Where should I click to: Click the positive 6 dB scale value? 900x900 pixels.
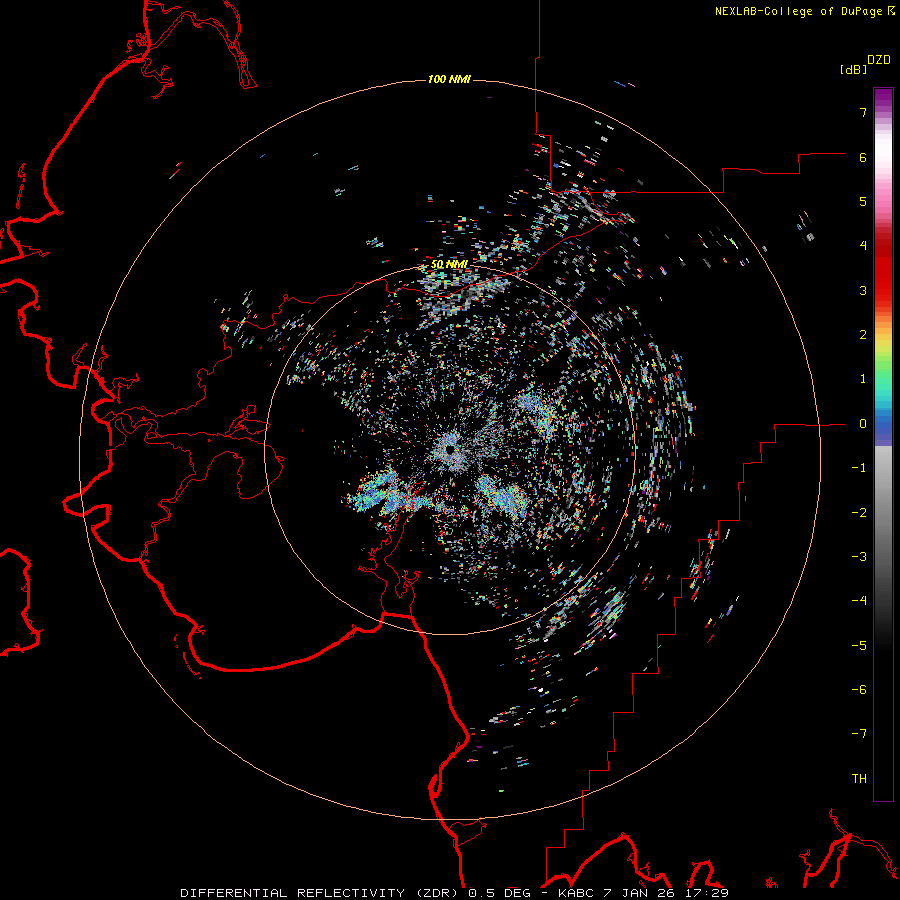click(863, 157)
